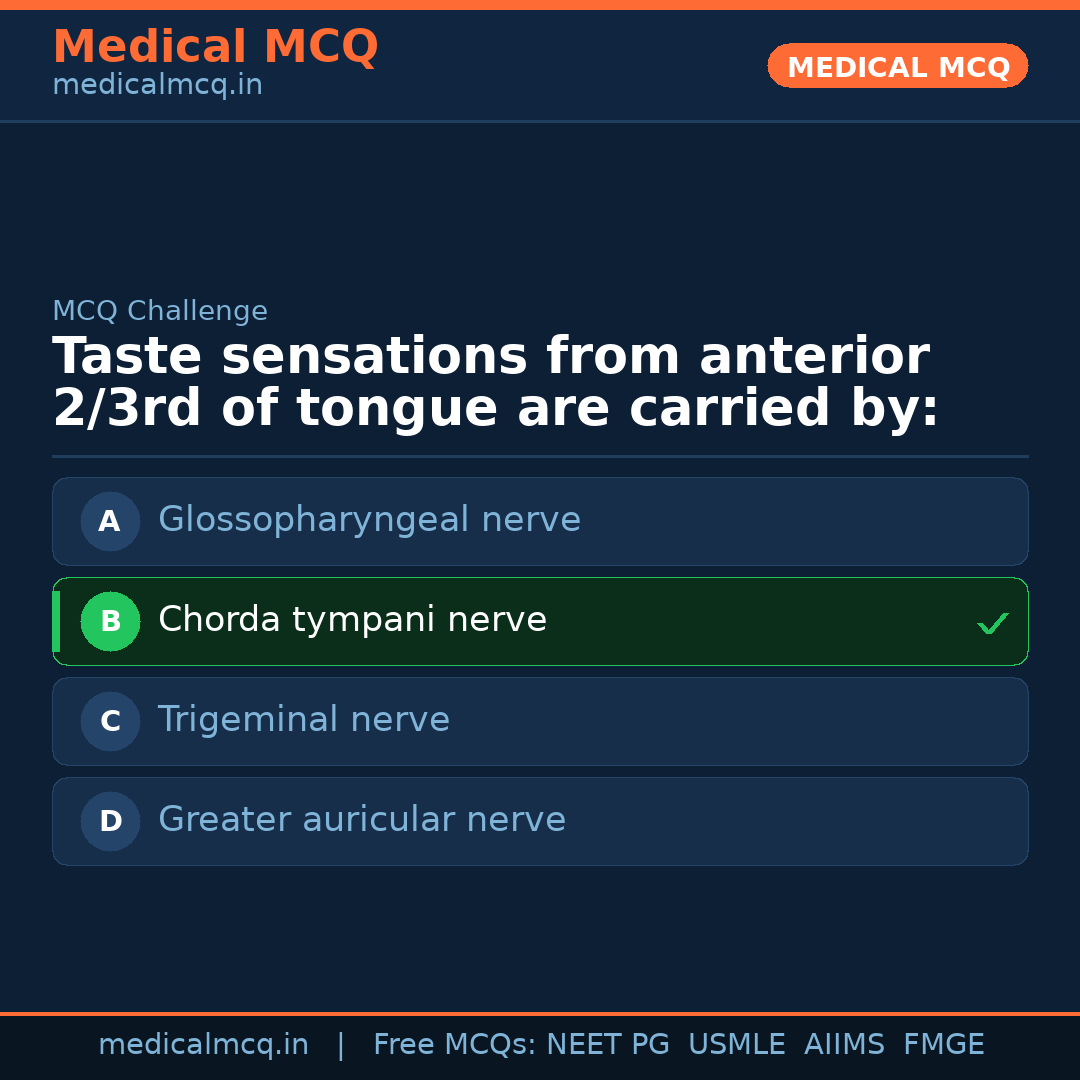
Task: Click the orange "Medical MCQ" header title
Action: 215,47
